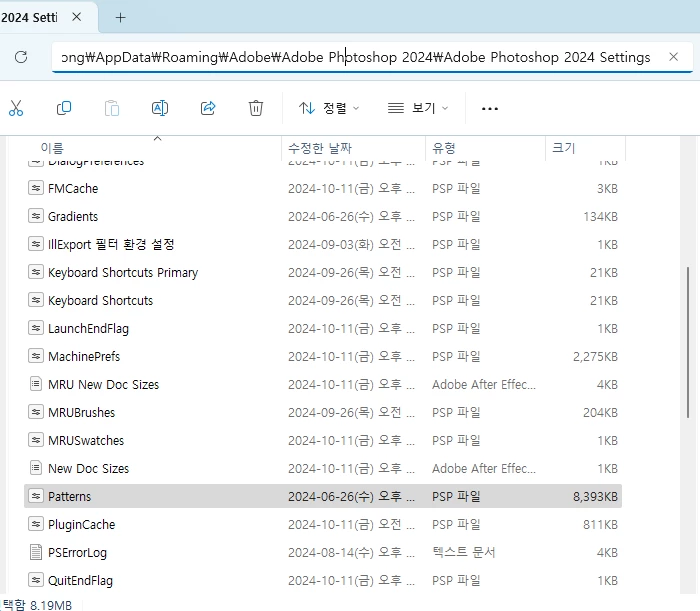Viewport: 700px width, 611px height.
Task: Sort by 크기 column header
Action: pyautogui.click(x=564, y=148)
